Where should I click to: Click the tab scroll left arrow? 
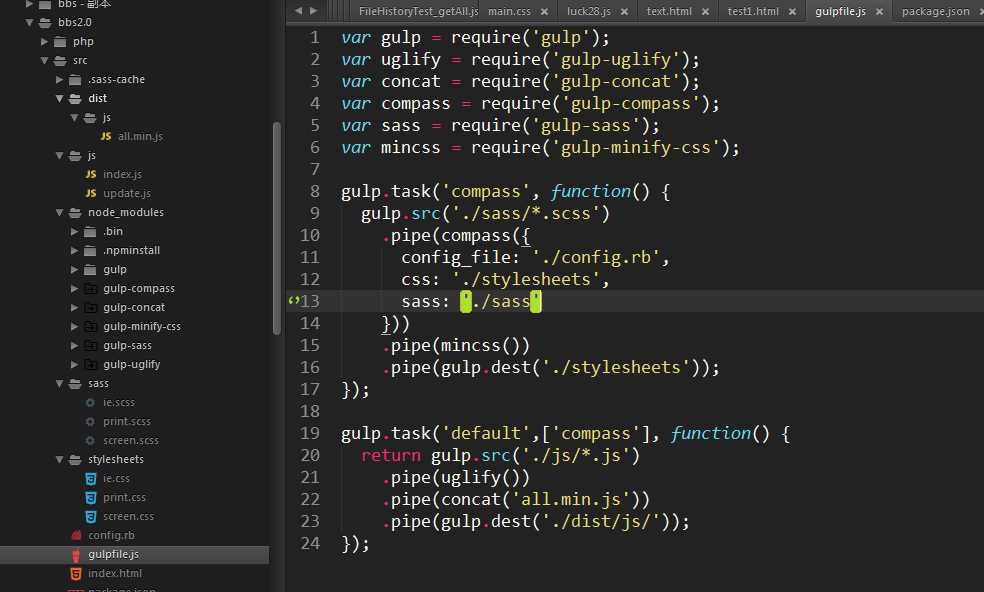click(299, 11)
